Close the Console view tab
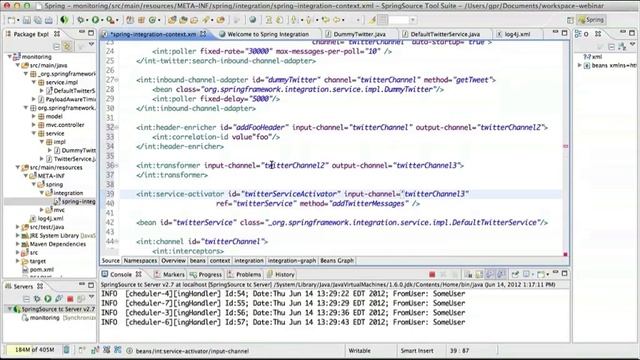The height and width of the screenshot is (360, 640). coord(138,274)
